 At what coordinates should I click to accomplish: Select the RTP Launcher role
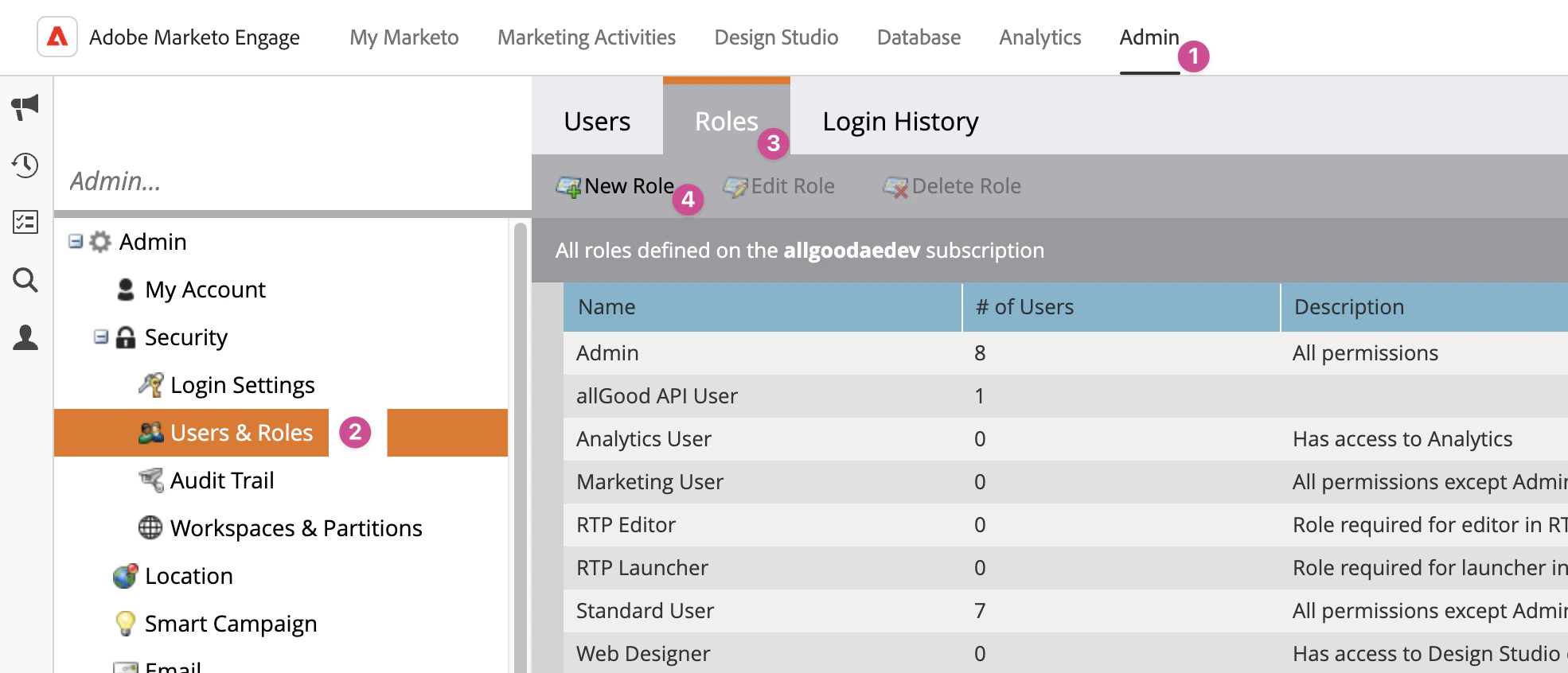[1066, 568]
